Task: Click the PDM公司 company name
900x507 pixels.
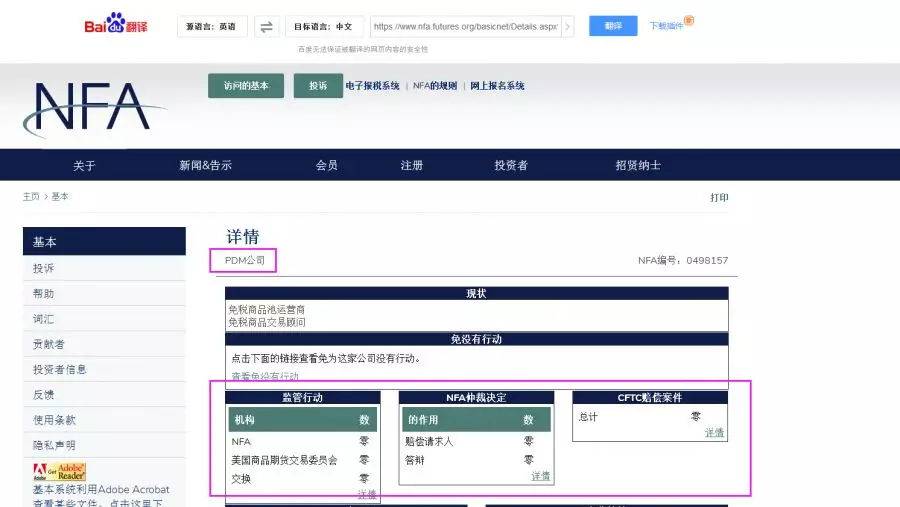Action: point(245,260)
